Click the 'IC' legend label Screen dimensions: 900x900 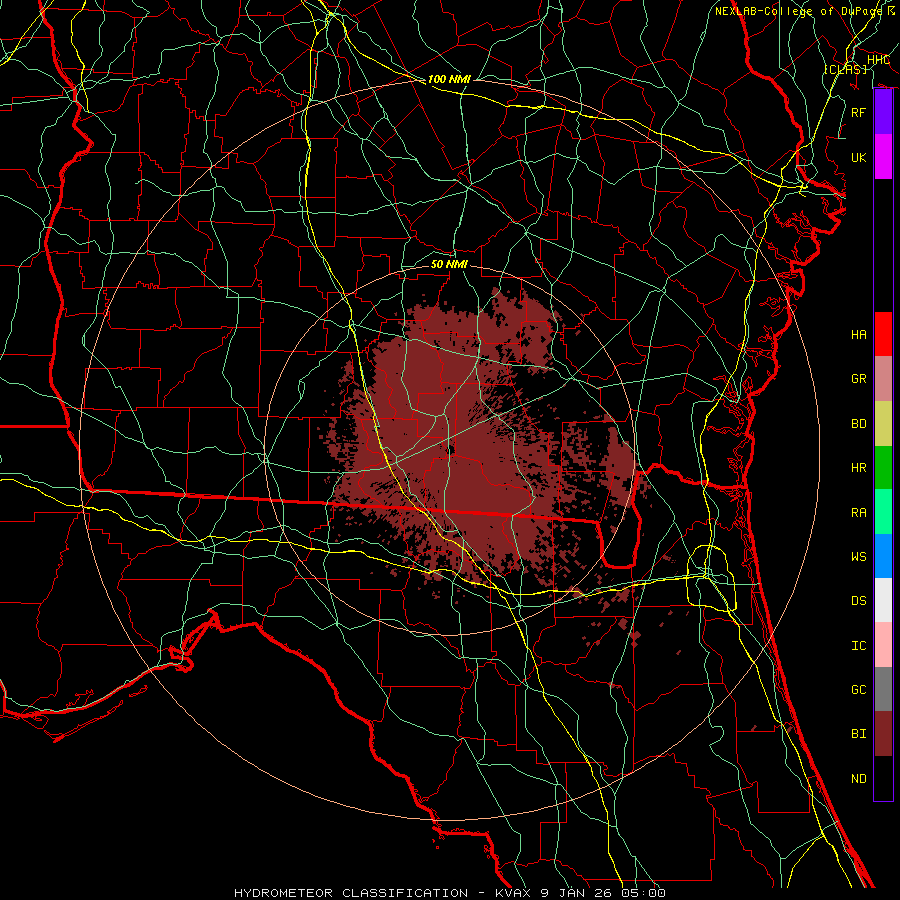pyautogui.click(x=859, y=646)
